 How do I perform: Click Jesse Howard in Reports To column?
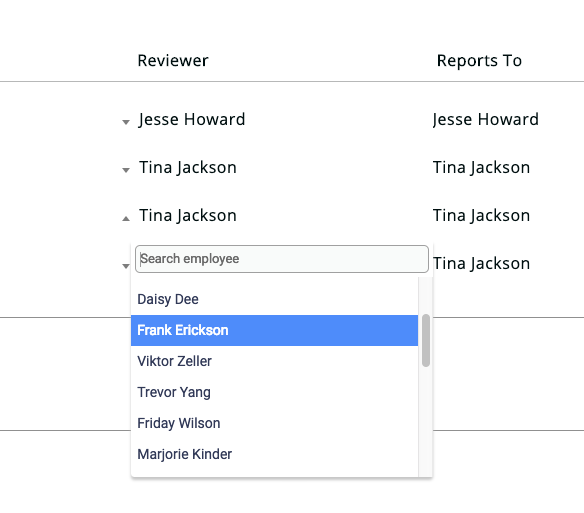485,120
